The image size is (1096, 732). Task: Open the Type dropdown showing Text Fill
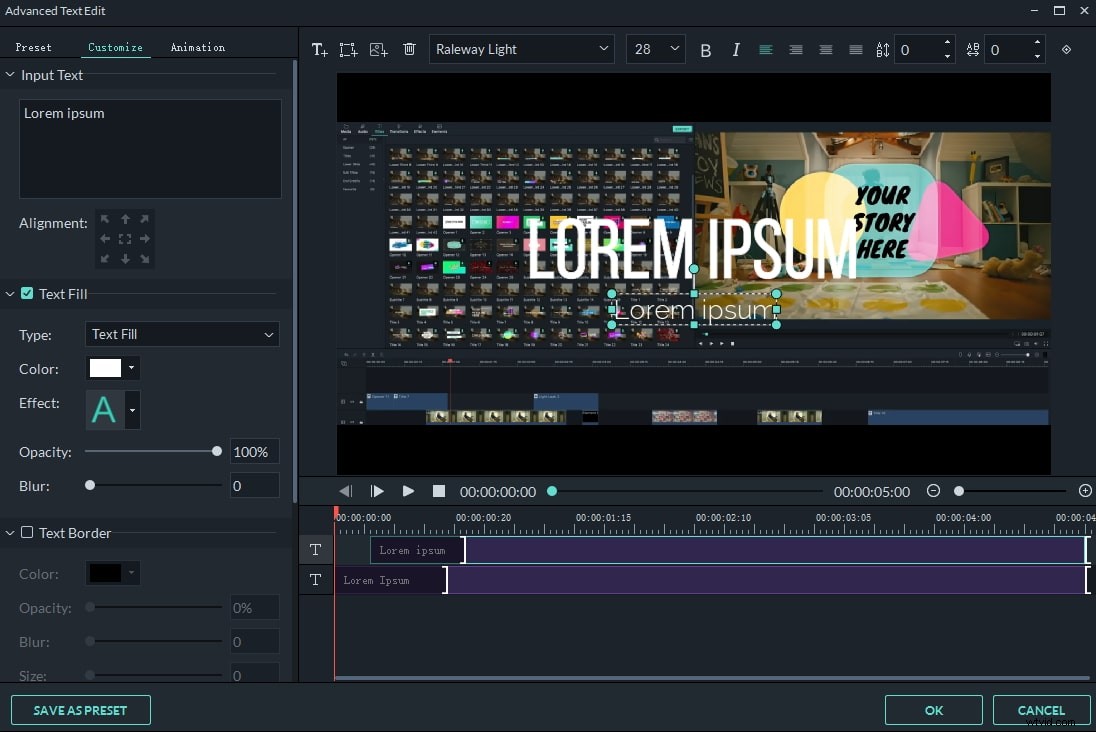pyautogui.click(x=182, y=334)
